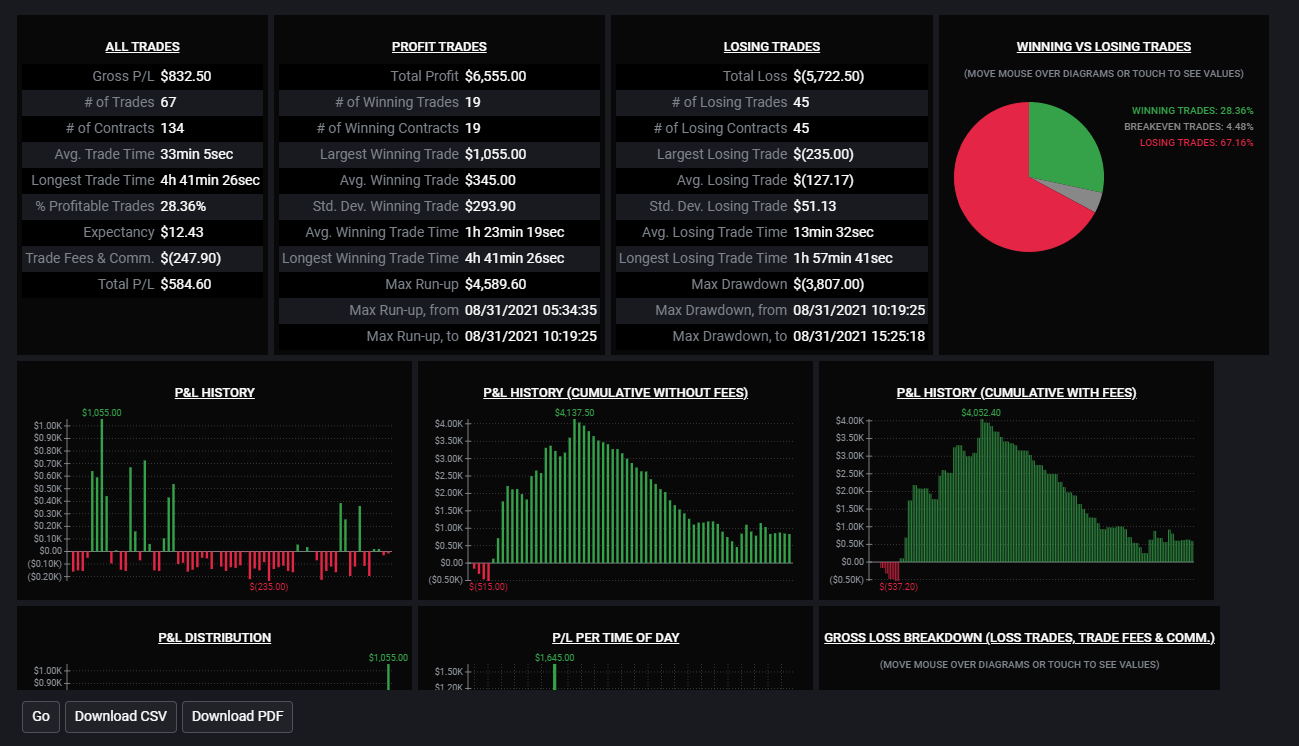Click the $4,052.40 peak label on with-fees chart
The height and width of the screenshot is (746, 1299).
coord(981,412)
